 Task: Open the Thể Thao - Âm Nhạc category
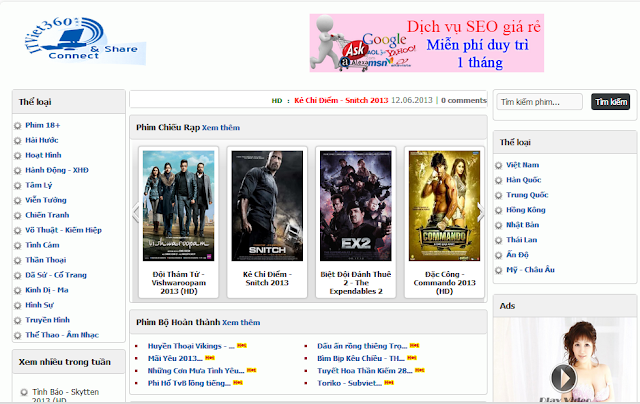point(62,335)
